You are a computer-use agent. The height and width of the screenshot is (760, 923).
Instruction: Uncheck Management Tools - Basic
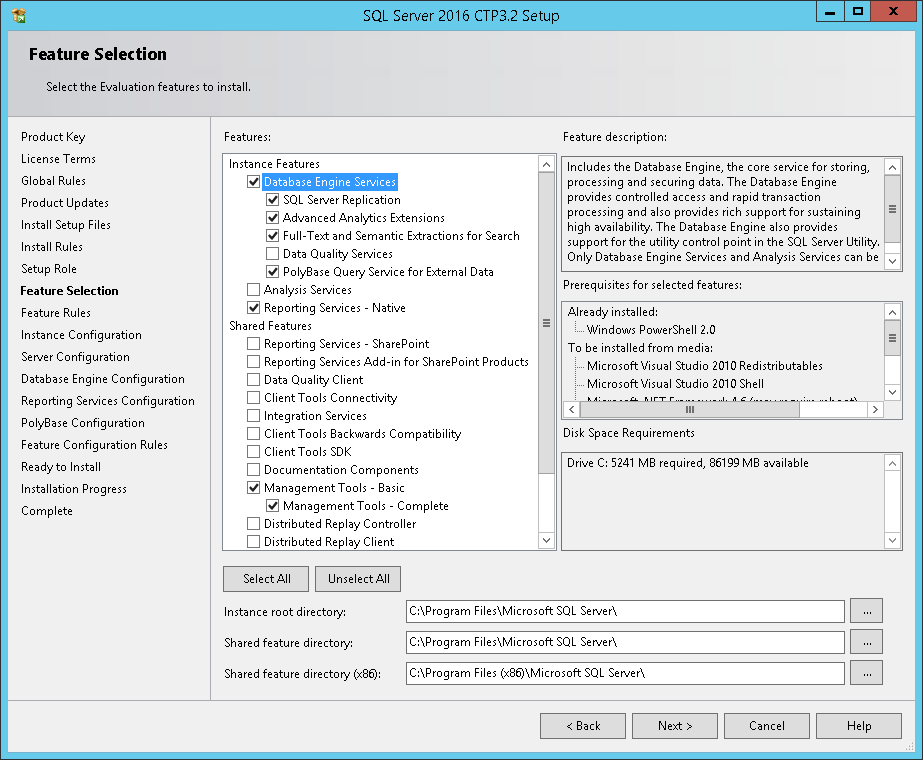pos(254,488)
